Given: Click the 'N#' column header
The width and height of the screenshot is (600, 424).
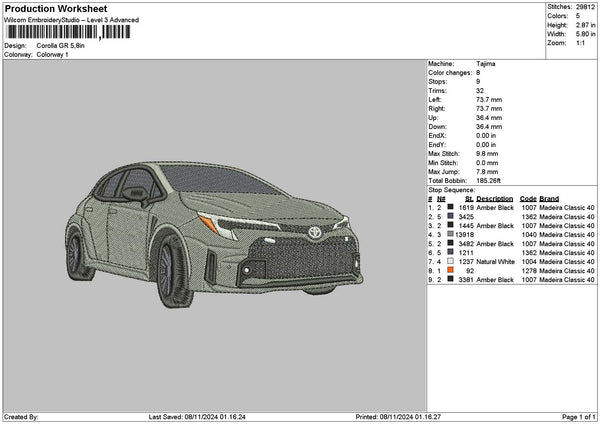Looking at the screenshot, I should tap(441, 199).
